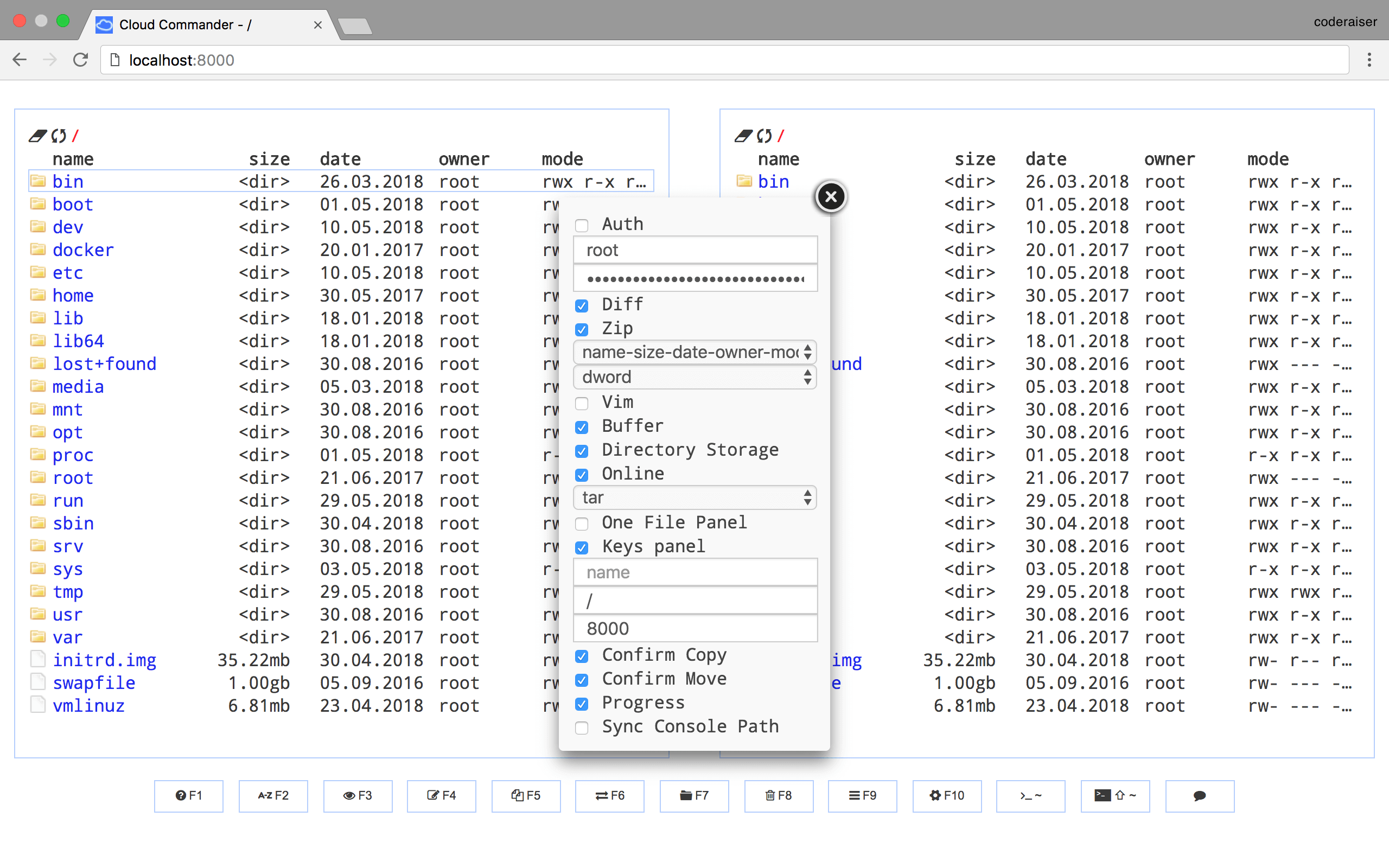Open the chat bubble icon
Image resolution: width=1389 pixels, height=868 pixels.
click(x=1199, y=796)
